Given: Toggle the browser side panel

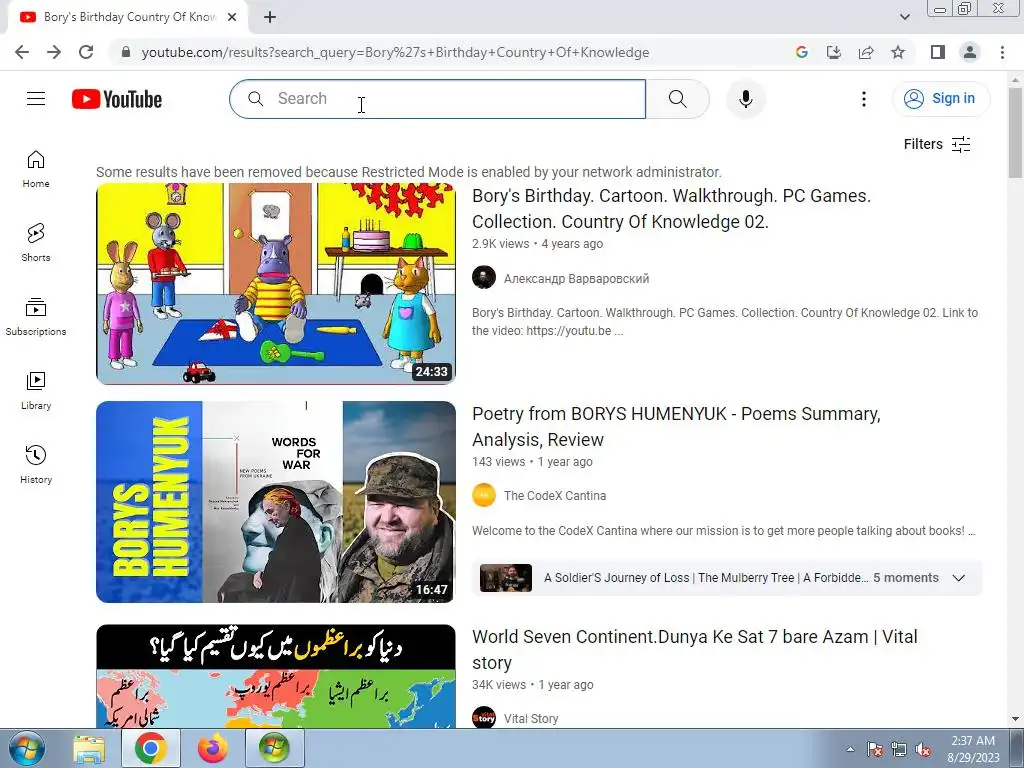Looking at the screenshot, I should [938, 52].
